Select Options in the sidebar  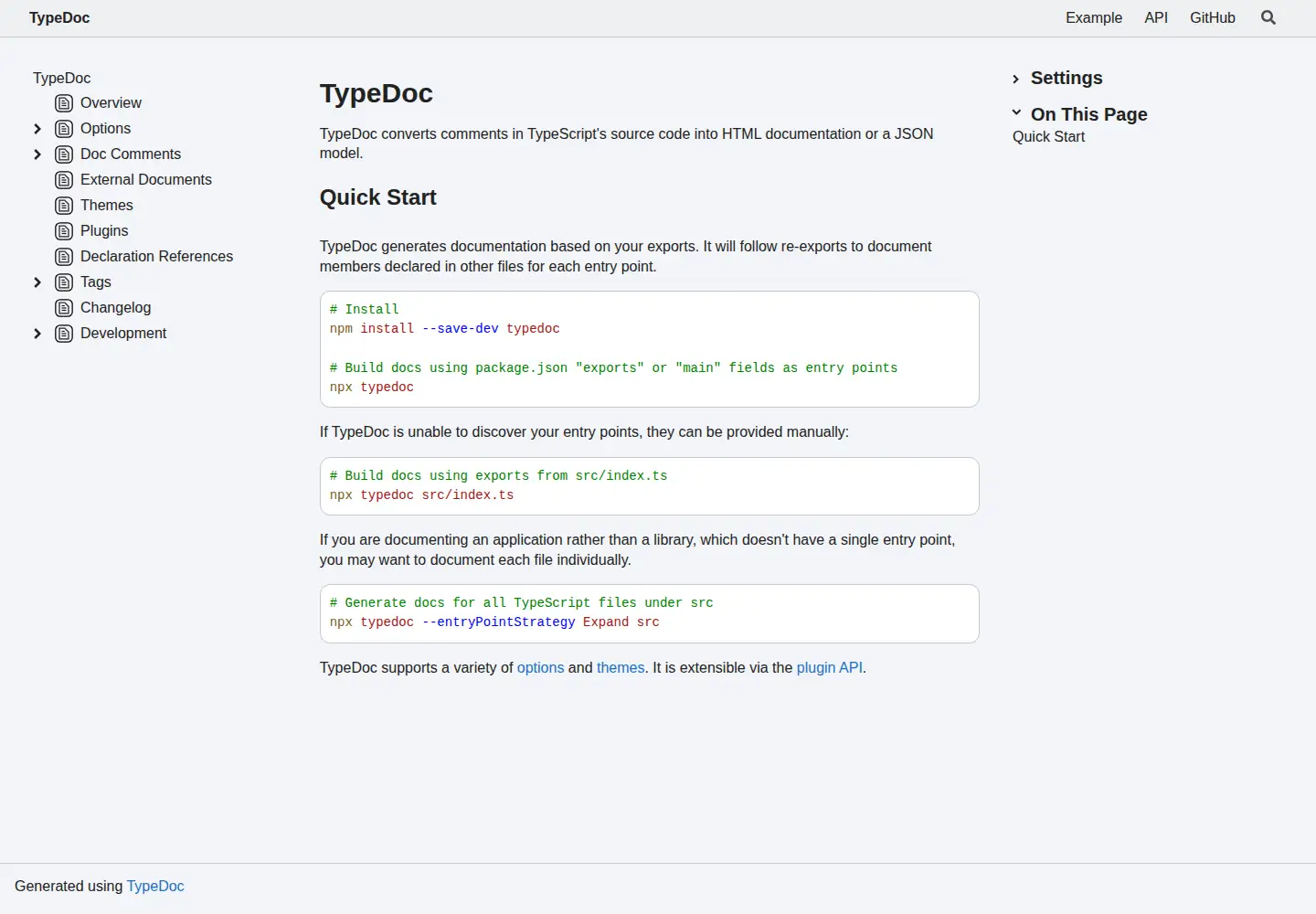pos(105,129)
